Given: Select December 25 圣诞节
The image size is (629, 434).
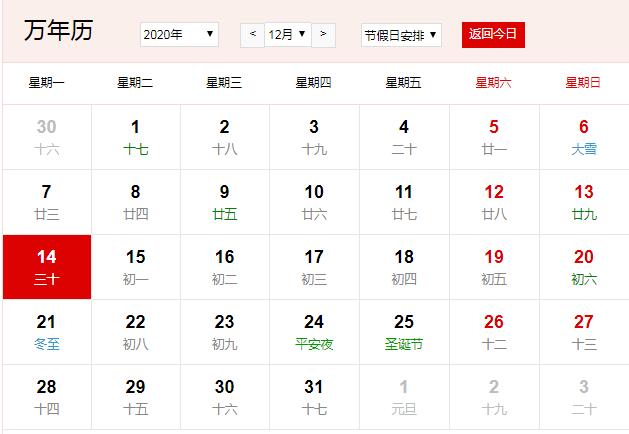Looking at the screenshot, I should tap(404, 332).
